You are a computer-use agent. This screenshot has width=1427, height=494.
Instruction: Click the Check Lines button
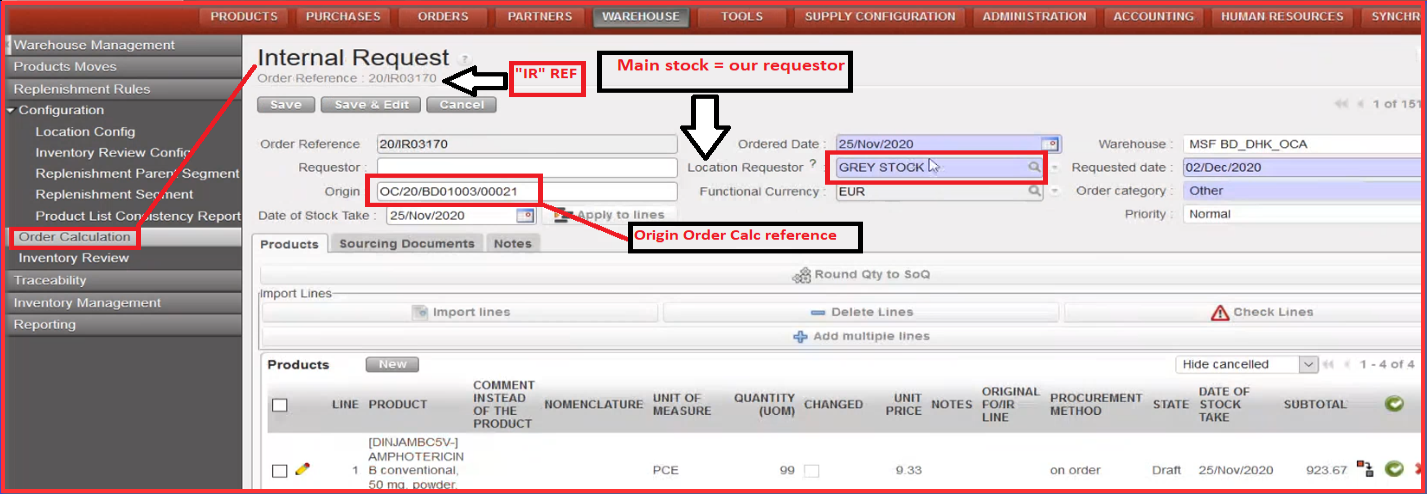1262,312
